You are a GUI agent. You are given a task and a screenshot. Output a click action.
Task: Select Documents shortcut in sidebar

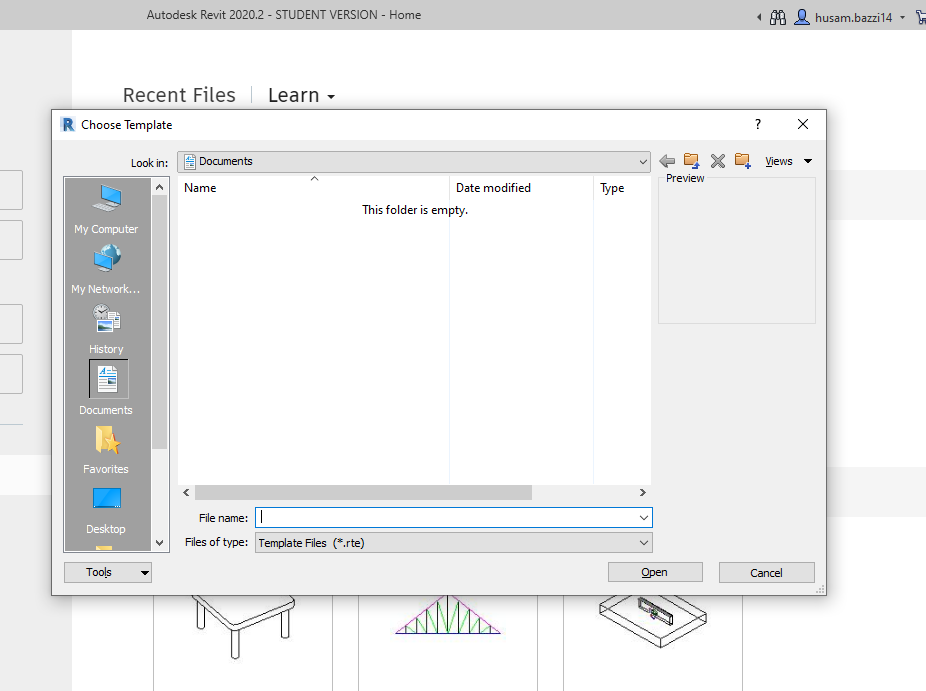click(106, 387)
